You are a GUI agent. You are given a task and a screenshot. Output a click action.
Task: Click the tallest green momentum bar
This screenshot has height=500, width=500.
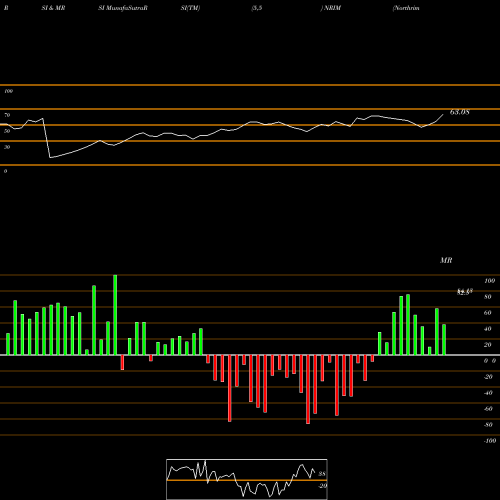115,315
